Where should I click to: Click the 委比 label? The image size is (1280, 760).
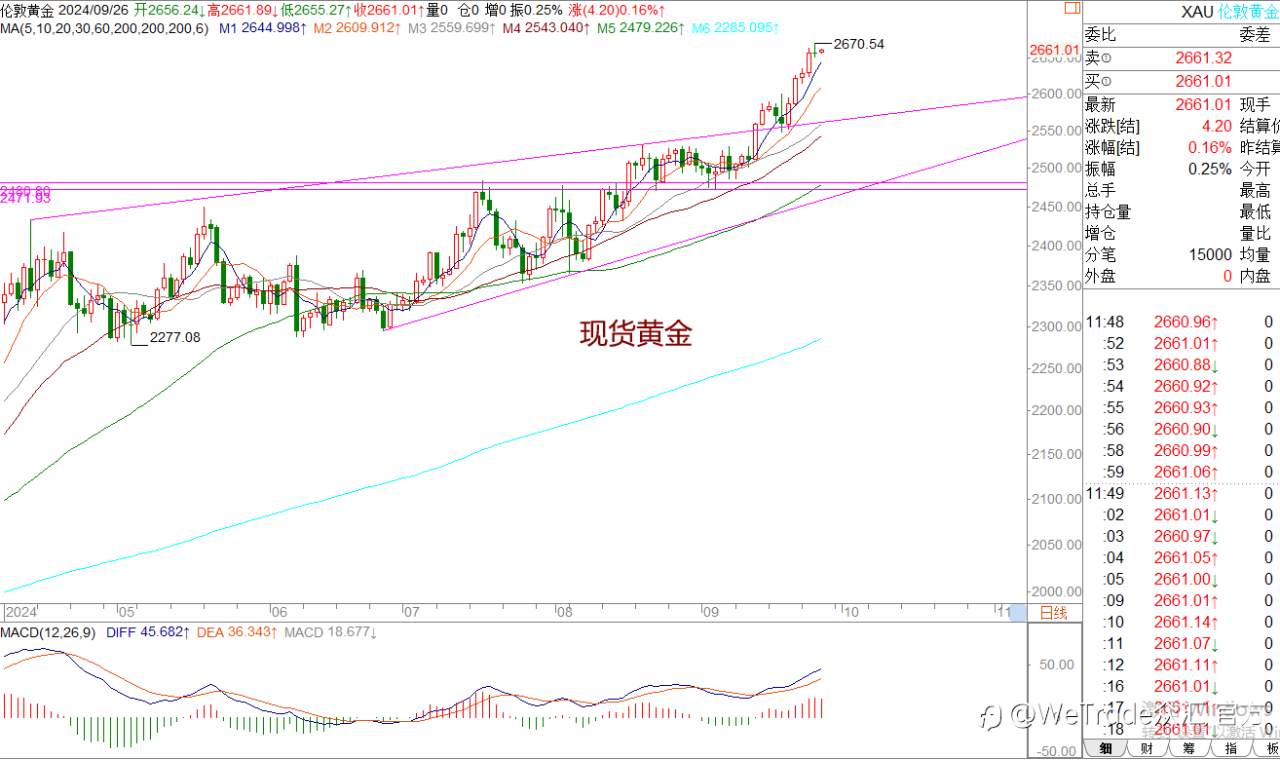[x=1100, y=36]
